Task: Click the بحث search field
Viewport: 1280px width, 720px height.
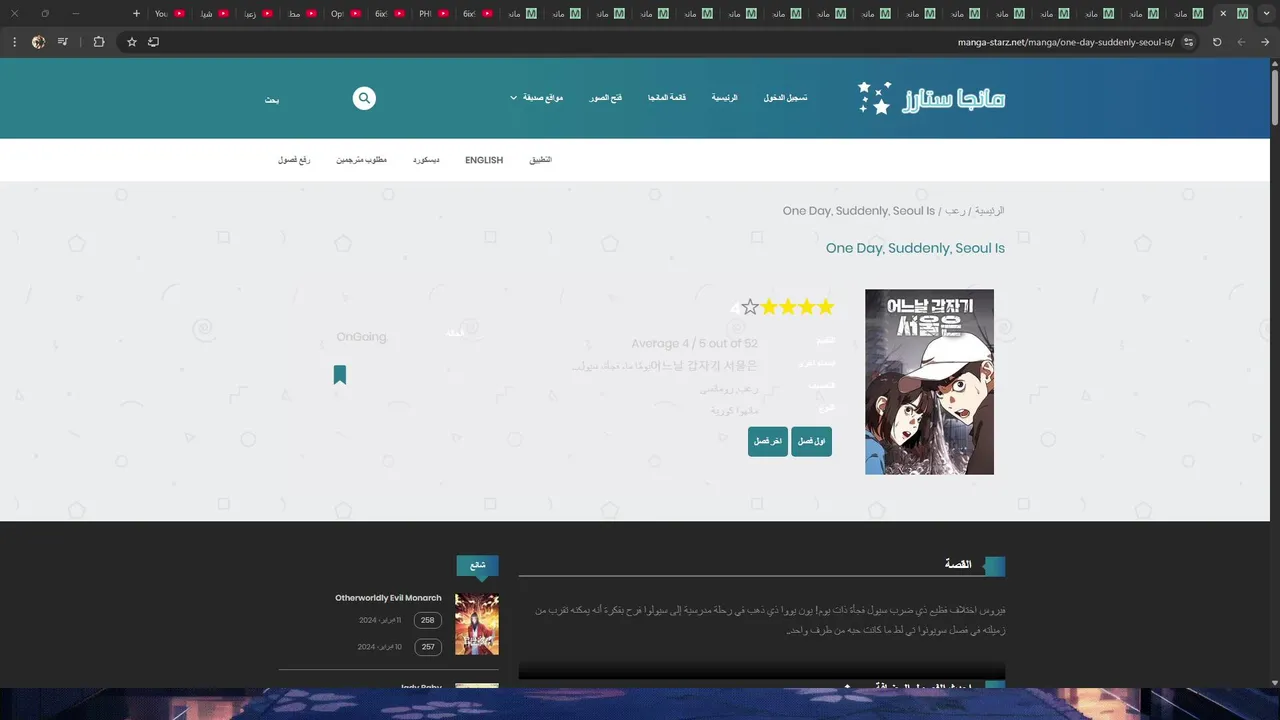Action: [272, 100]
